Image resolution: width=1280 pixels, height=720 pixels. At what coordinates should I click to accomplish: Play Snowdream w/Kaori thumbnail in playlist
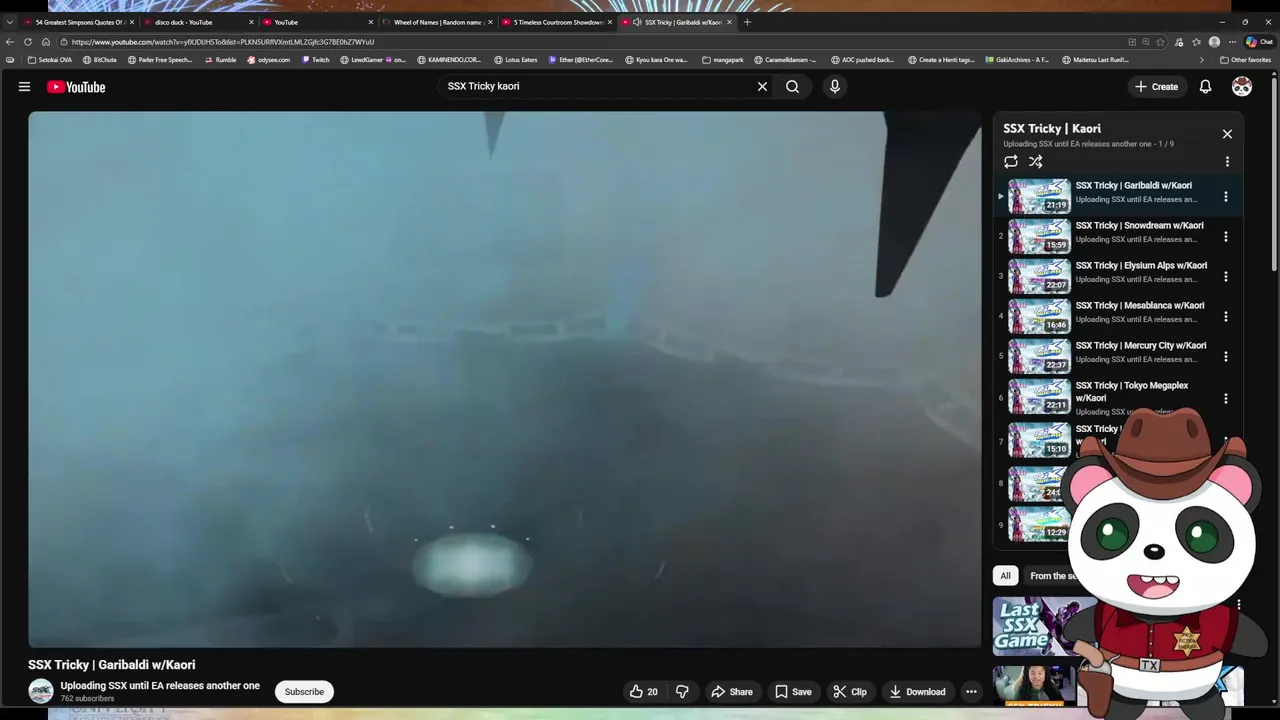pyautogui.click(x=1039, y=237)
